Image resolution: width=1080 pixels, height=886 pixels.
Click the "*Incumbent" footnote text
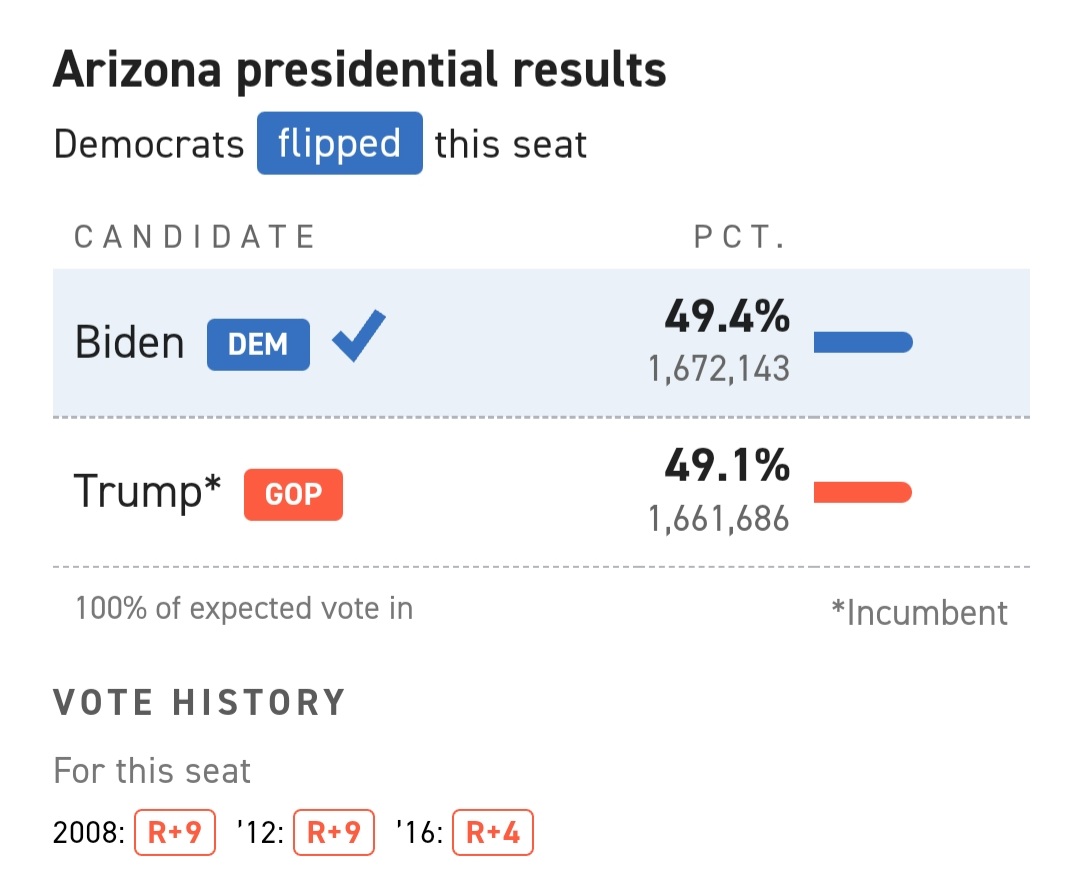coord(919,612)
